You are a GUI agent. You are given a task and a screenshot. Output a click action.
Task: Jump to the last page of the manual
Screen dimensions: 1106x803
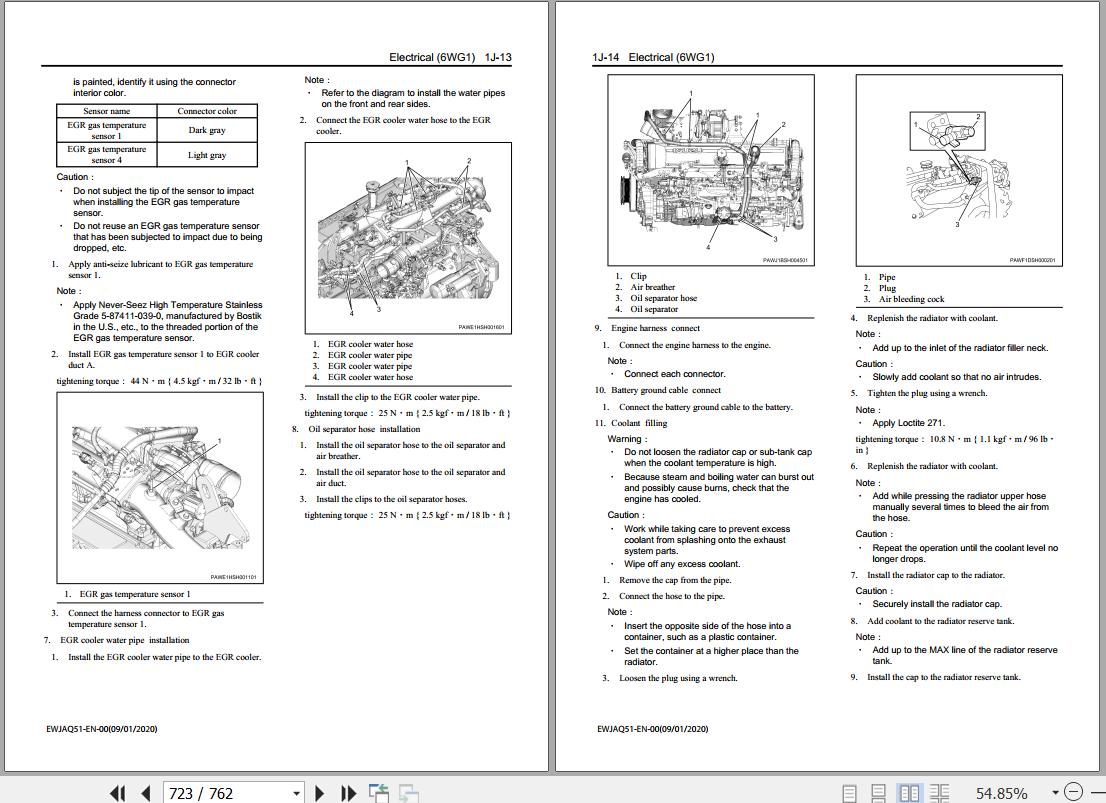click(x=348, y=792)
